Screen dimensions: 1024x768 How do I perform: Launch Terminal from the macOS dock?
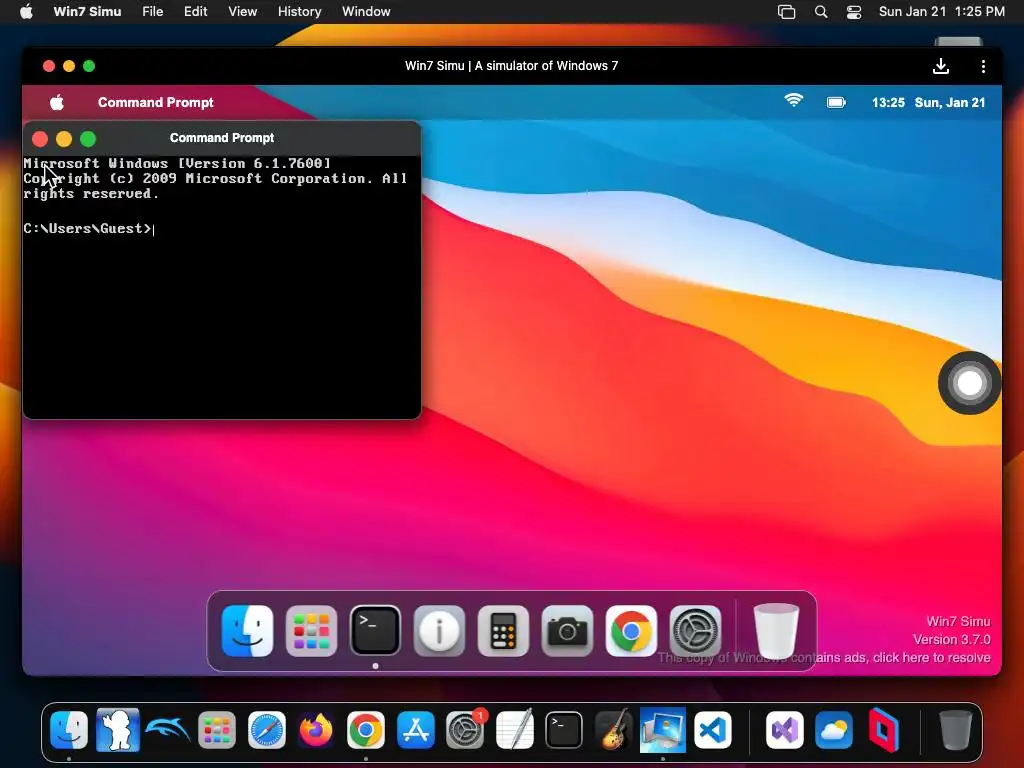[564, 729]
